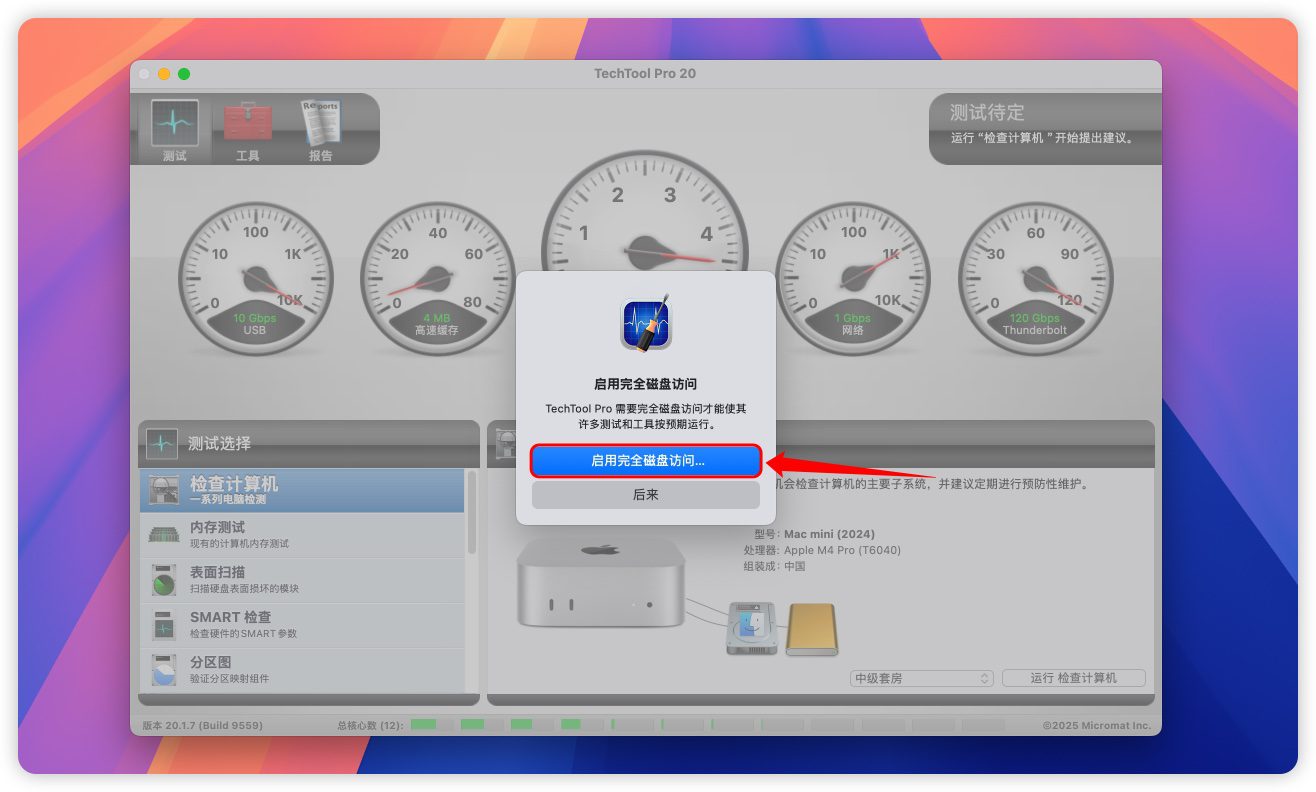This screenshot has height=792, width=1316.
Task: Open the 中级套房 suite dropdown
Action: click(x=921, y=678)
